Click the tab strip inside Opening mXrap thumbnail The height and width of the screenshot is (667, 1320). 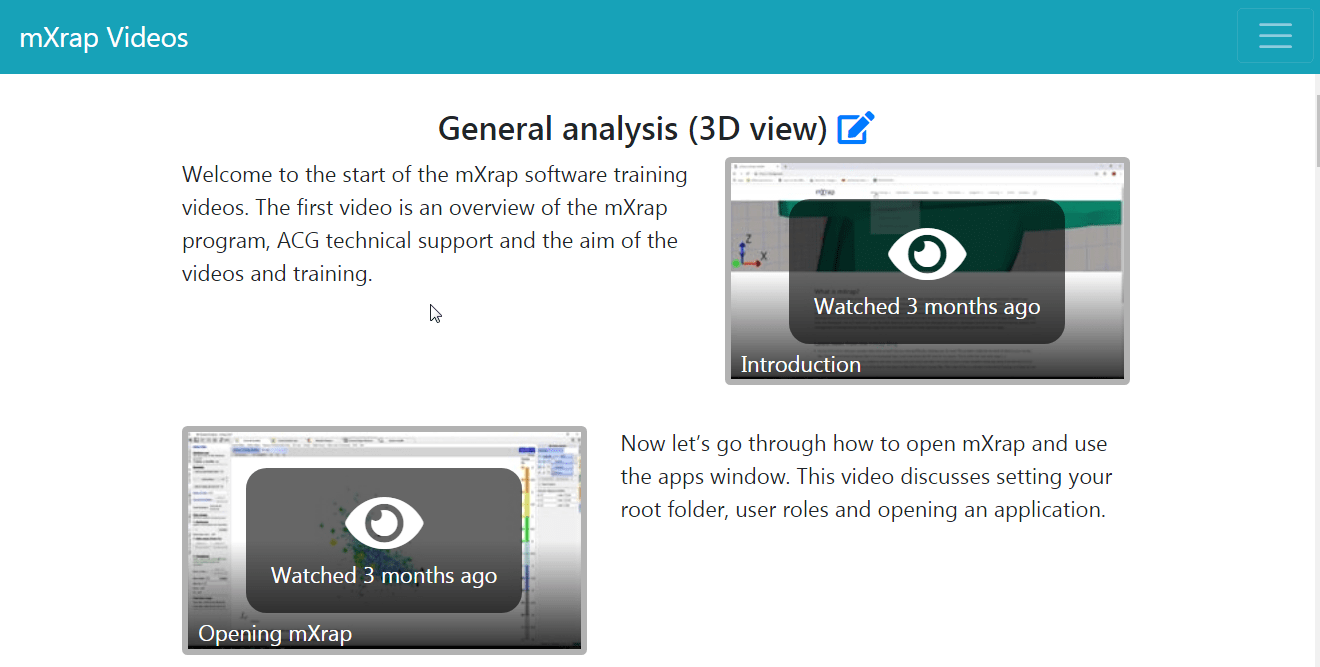click(330, 441)
